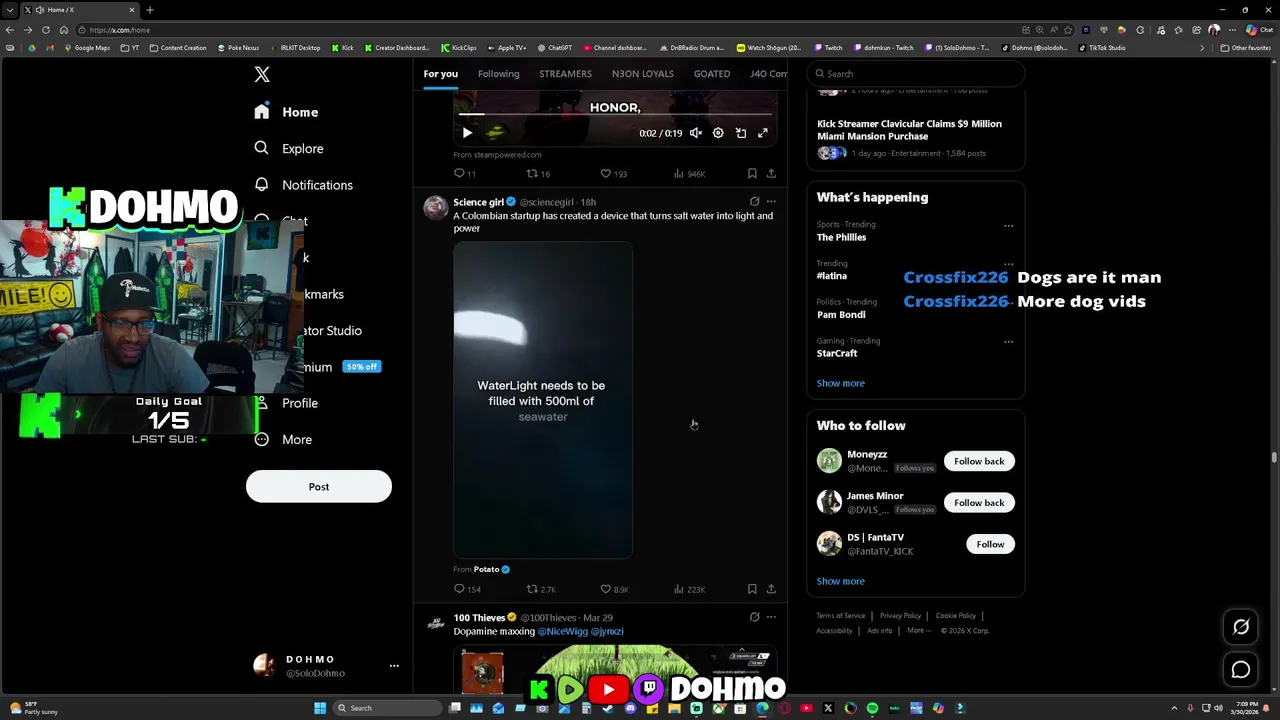View analytics of the 223K views post
Image resolution: width=1280 pixels, height=720 pixels.
click(689, 589)
